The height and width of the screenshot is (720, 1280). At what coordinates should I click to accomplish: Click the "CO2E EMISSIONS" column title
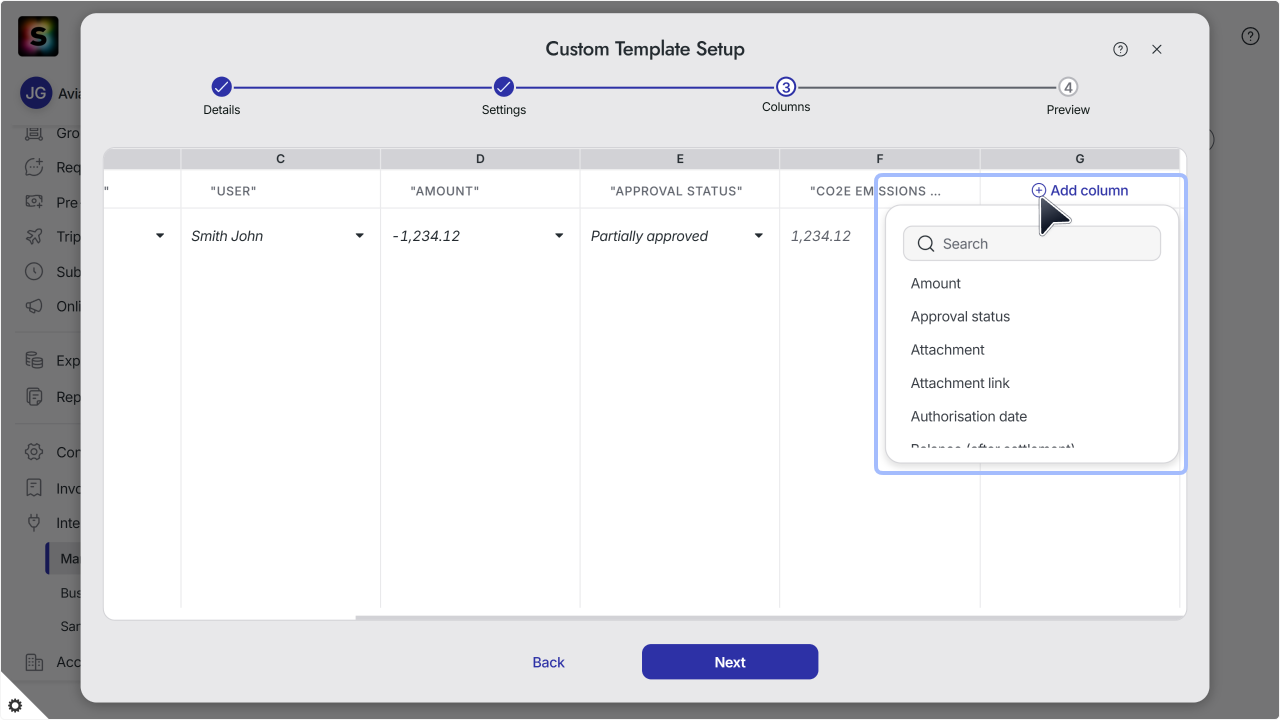875,191
